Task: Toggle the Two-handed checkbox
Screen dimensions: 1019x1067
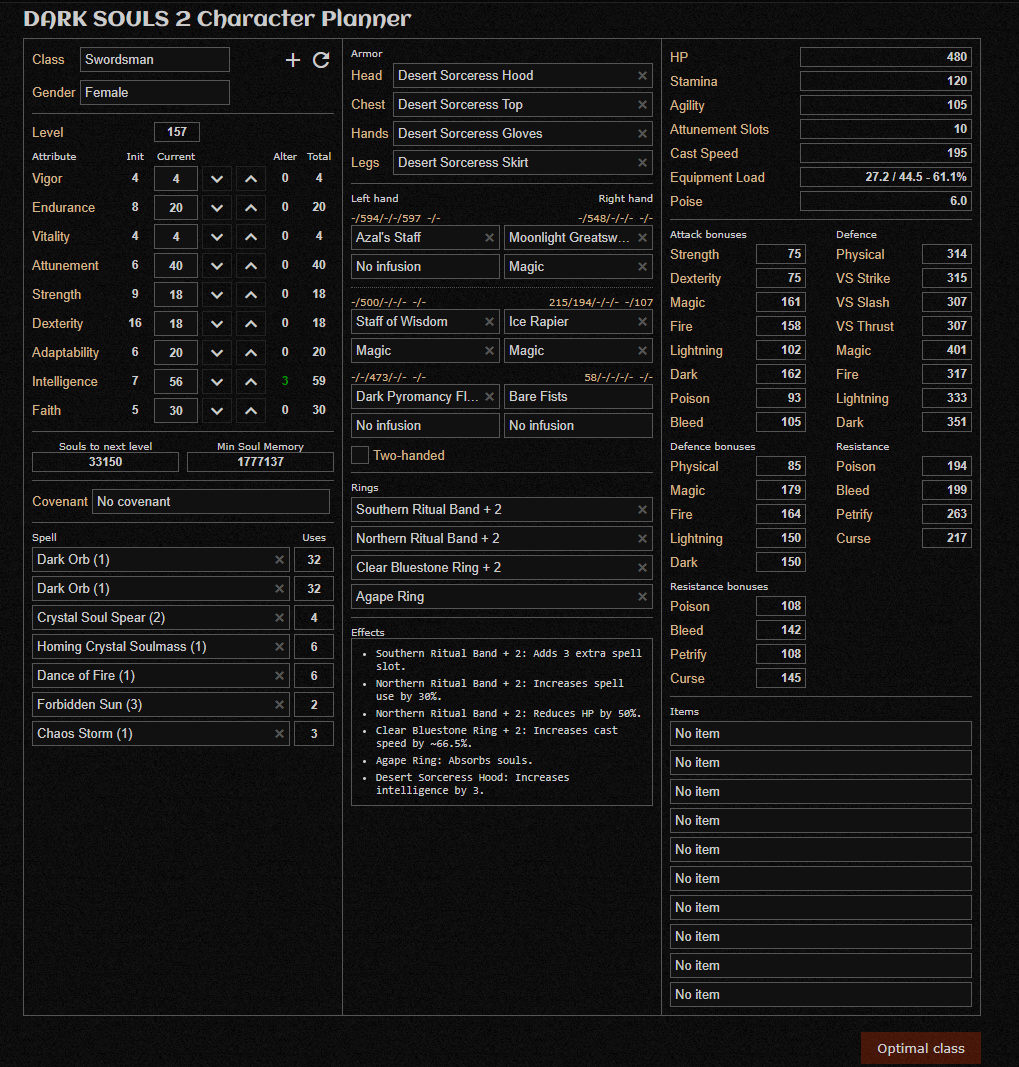Action: tap(360, 455)
